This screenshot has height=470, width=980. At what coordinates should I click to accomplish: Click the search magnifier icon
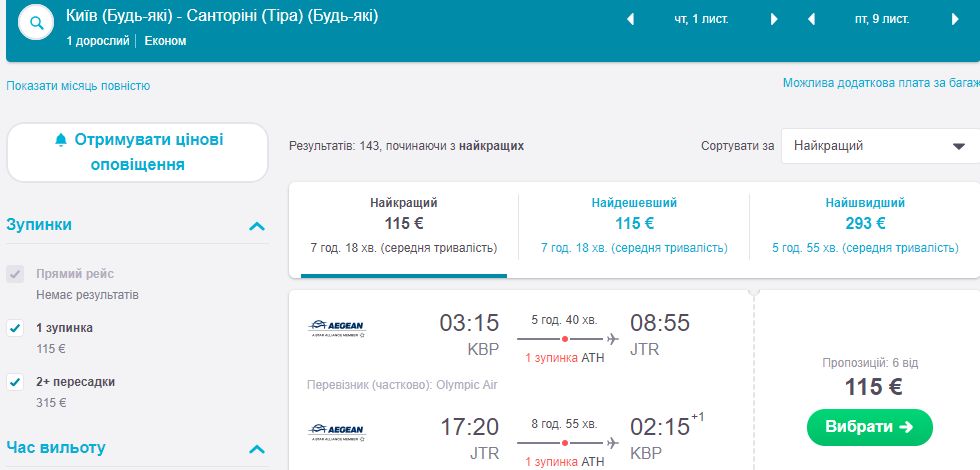(x=35, y=25)
